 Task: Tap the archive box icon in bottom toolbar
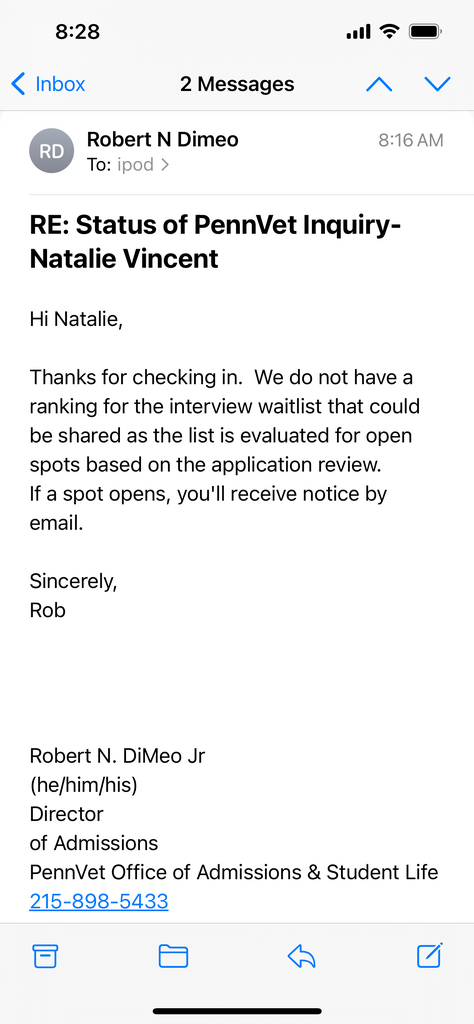tap(45, 957)
